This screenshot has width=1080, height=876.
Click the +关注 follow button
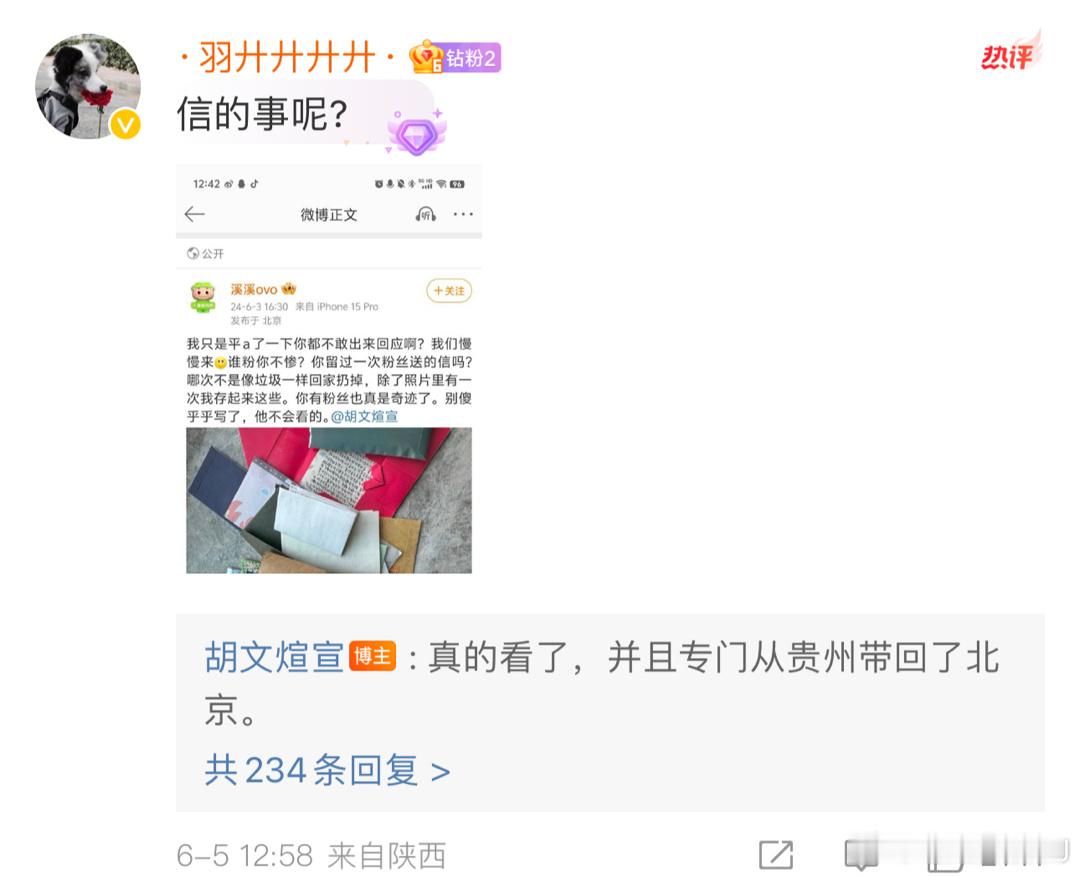449,291
